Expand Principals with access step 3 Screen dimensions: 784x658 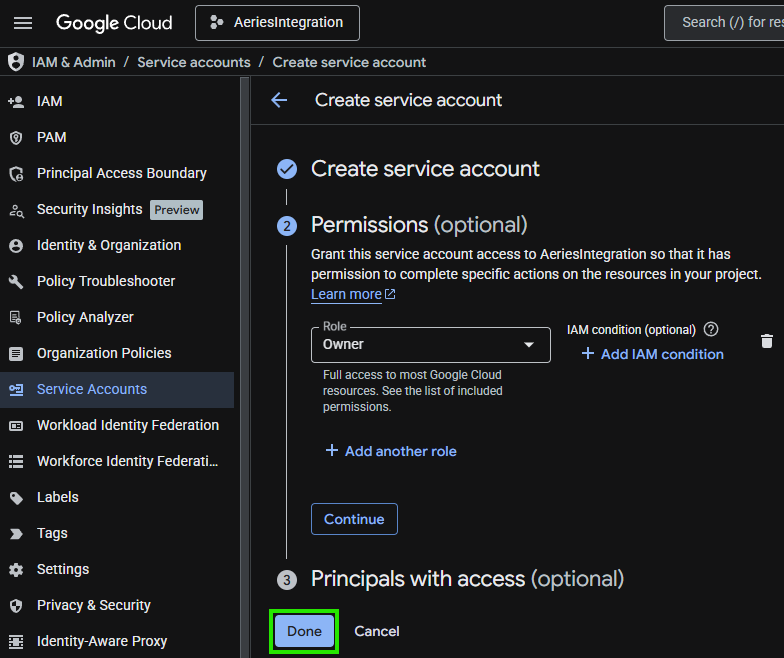click(x=467, y=579)
